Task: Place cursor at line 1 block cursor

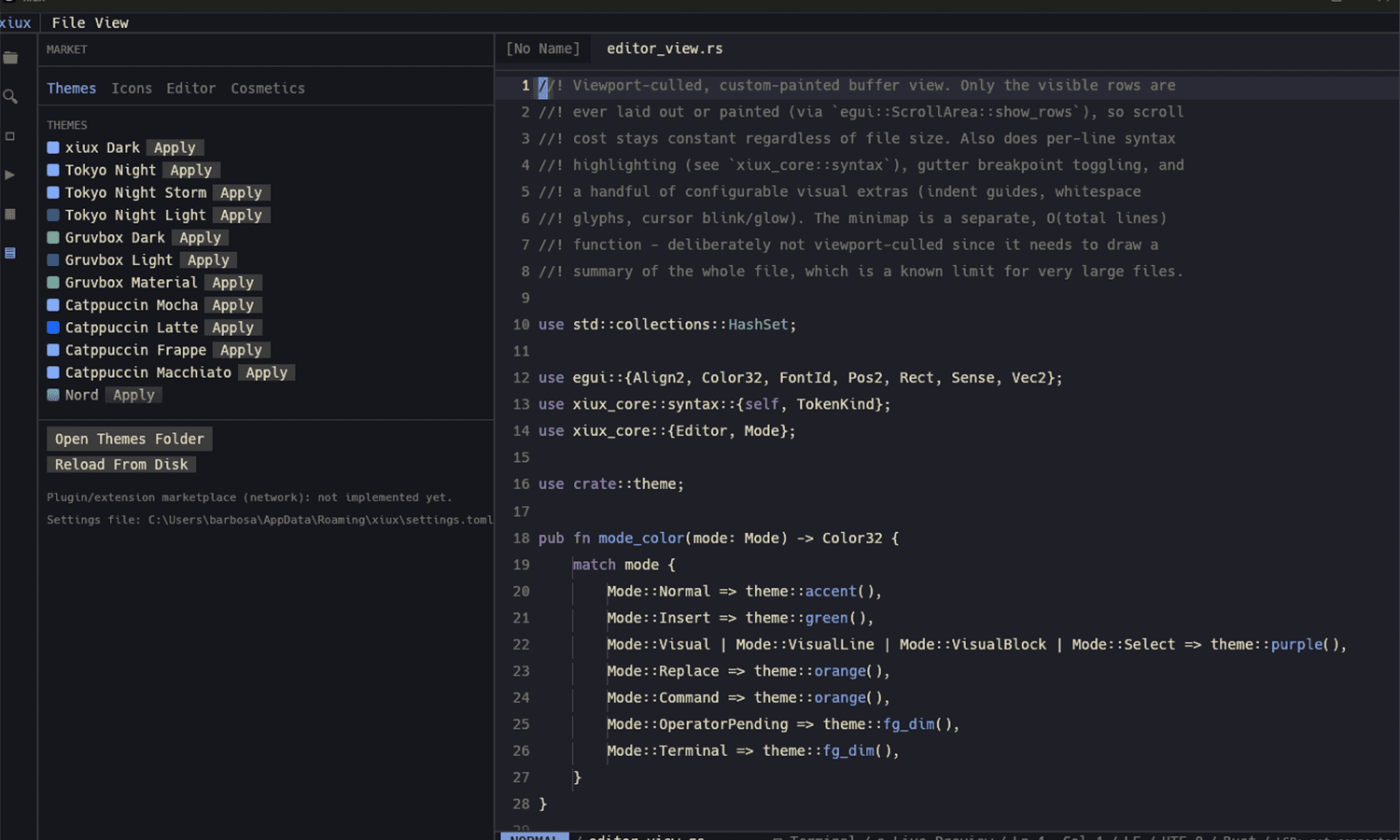Action: tap(543, 87)
